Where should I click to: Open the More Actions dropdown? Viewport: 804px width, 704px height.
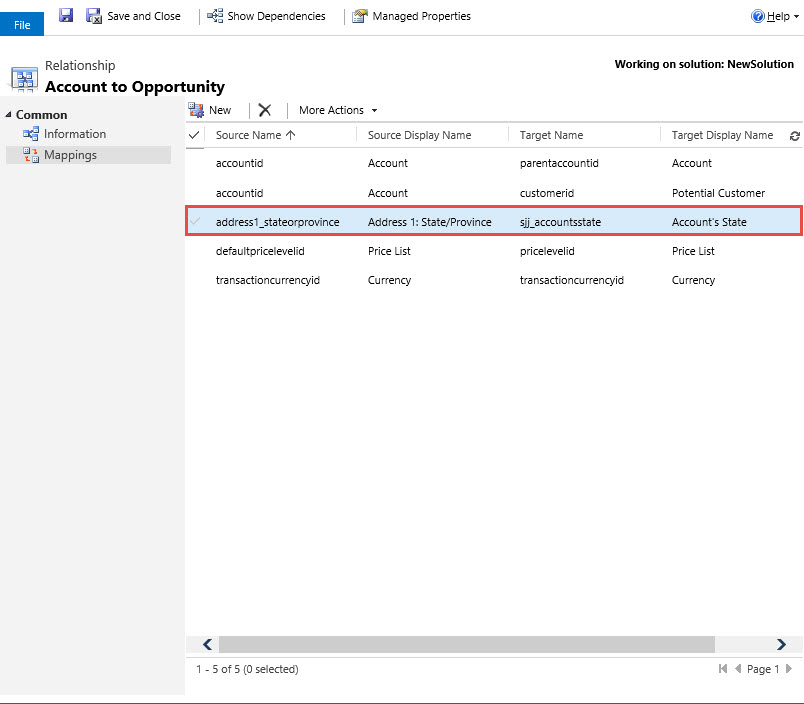pos(338,110)
